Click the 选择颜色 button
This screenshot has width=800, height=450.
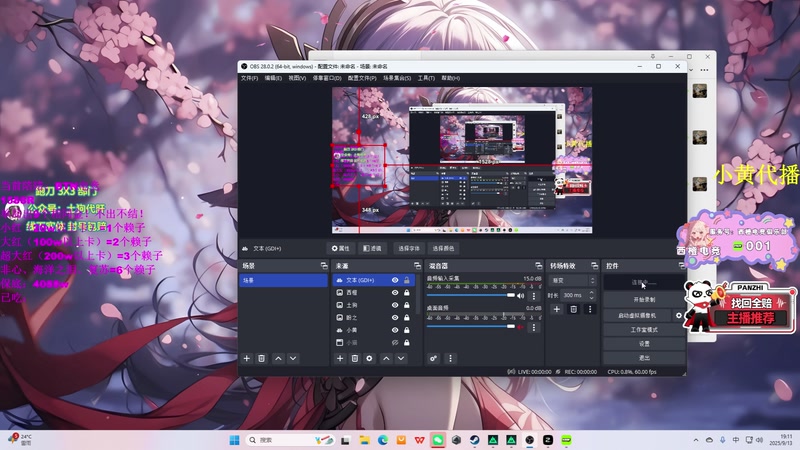443,248
